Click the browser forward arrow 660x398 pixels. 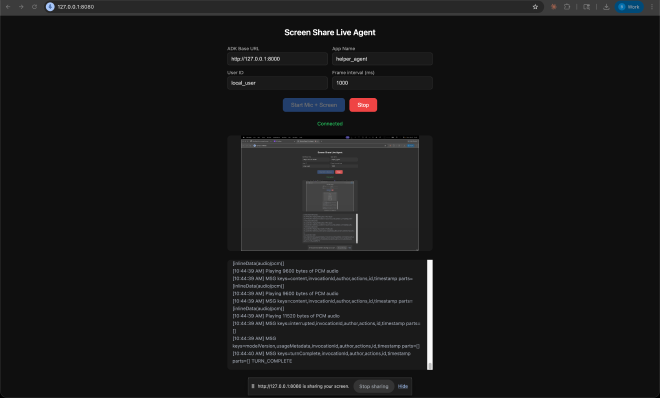(x=21, y=7)
